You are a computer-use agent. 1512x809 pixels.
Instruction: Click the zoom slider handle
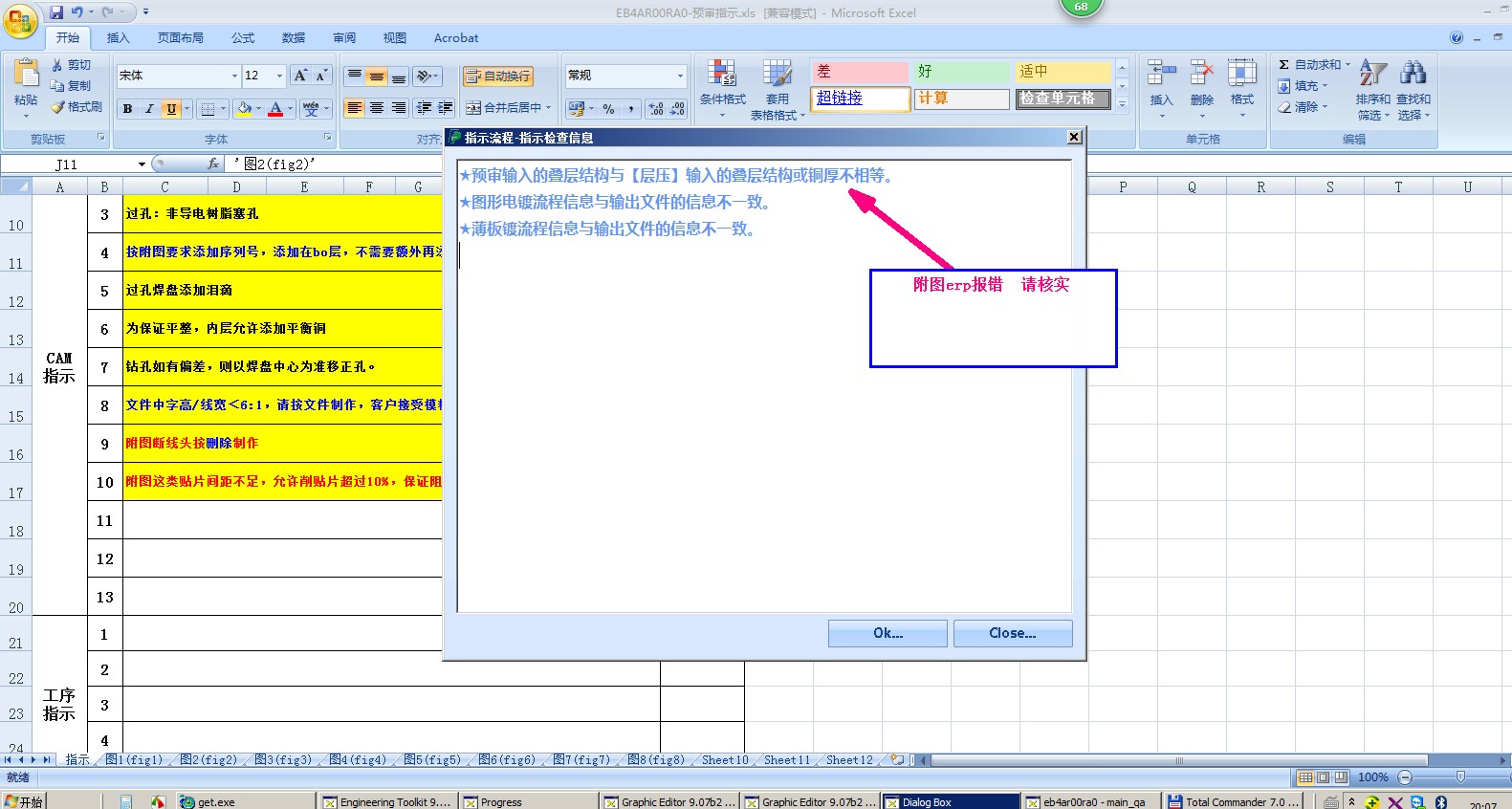pos(1460,777)
